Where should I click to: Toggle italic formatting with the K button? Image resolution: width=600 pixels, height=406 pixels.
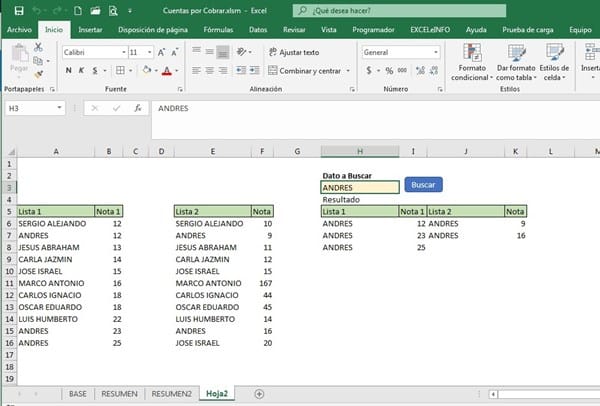click(x=81, y=71)
